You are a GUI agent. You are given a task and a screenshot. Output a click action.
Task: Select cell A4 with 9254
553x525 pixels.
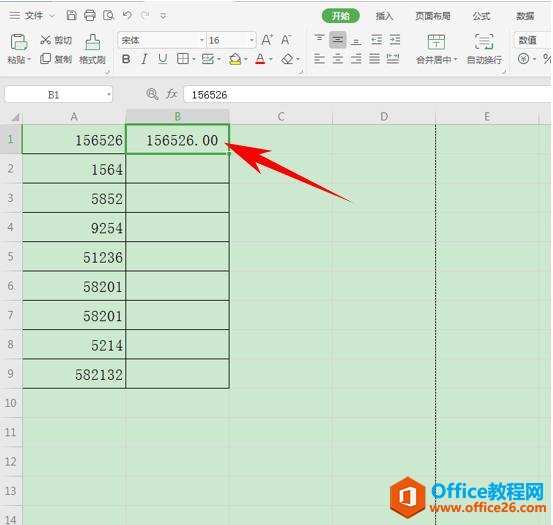tap(74, 227)
